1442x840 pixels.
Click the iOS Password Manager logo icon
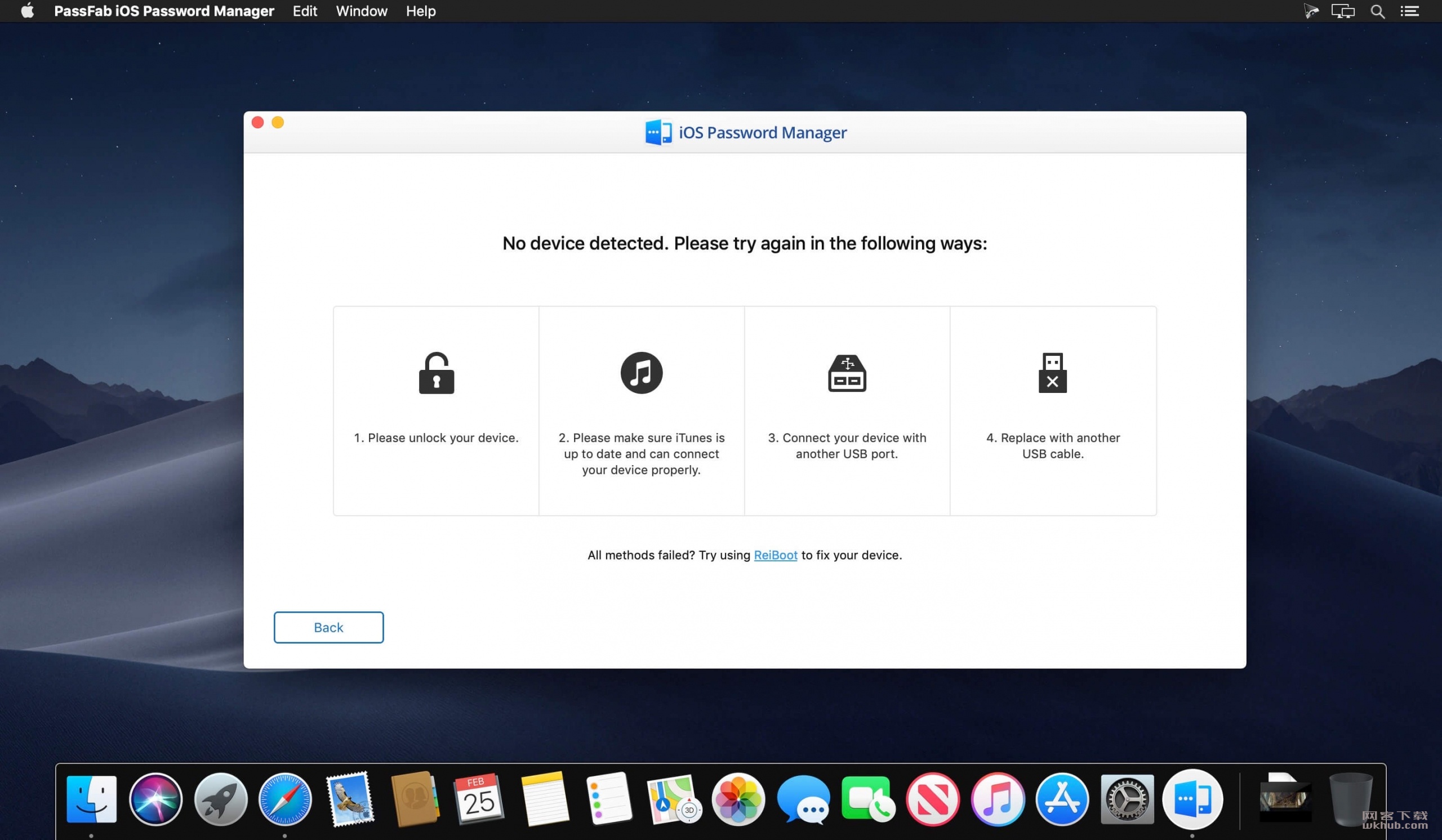point(658,132)
